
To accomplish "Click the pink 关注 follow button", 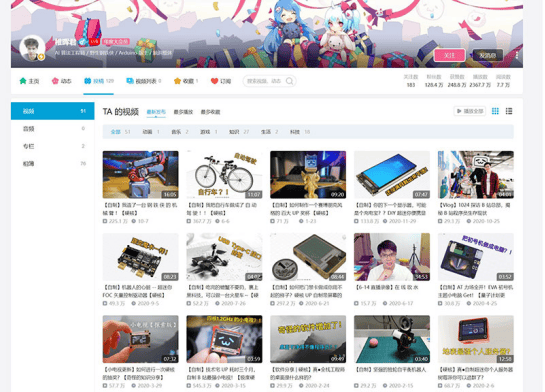I will (x=449, y=55).
